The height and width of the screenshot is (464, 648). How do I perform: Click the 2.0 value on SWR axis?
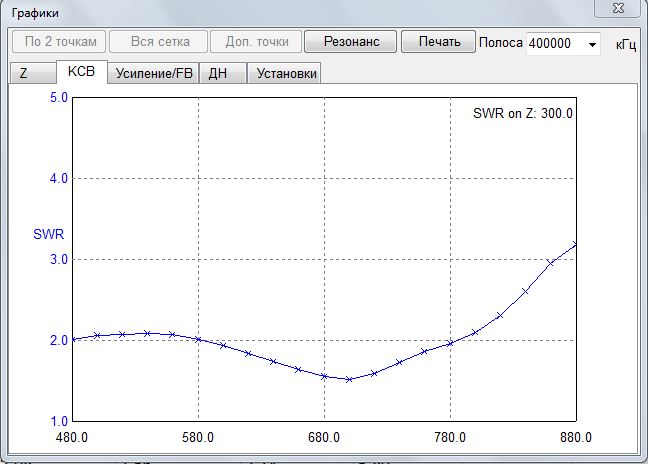tap(59, 340)
